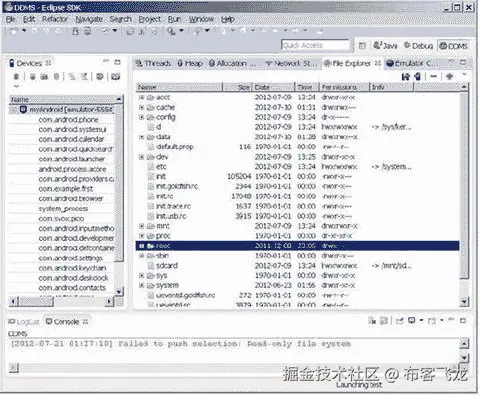Switch to the Allocation Tracker tab

(232, 63)
